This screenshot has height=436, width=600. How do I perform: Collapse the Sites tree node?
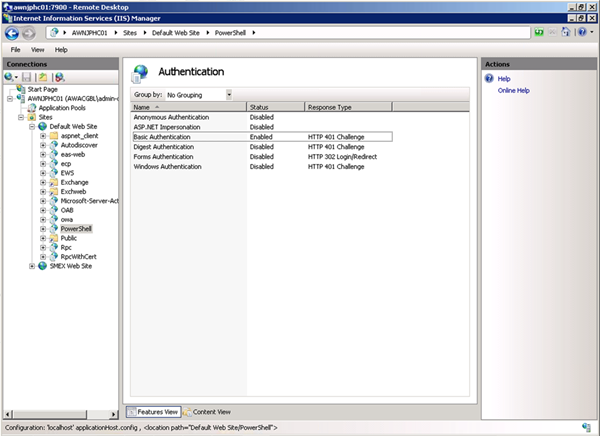[21, 117]
